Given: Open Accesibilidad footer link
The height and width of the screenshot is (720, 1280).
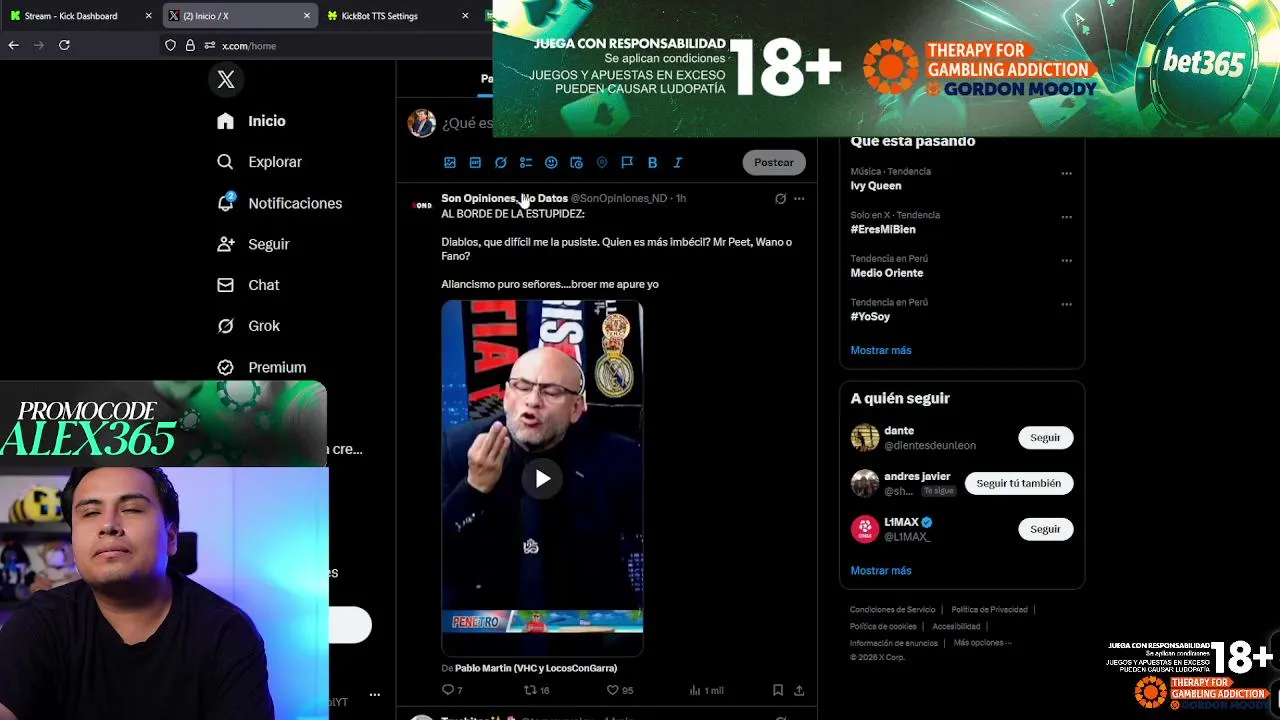Looking at the screenshot, I should [956, 627].
